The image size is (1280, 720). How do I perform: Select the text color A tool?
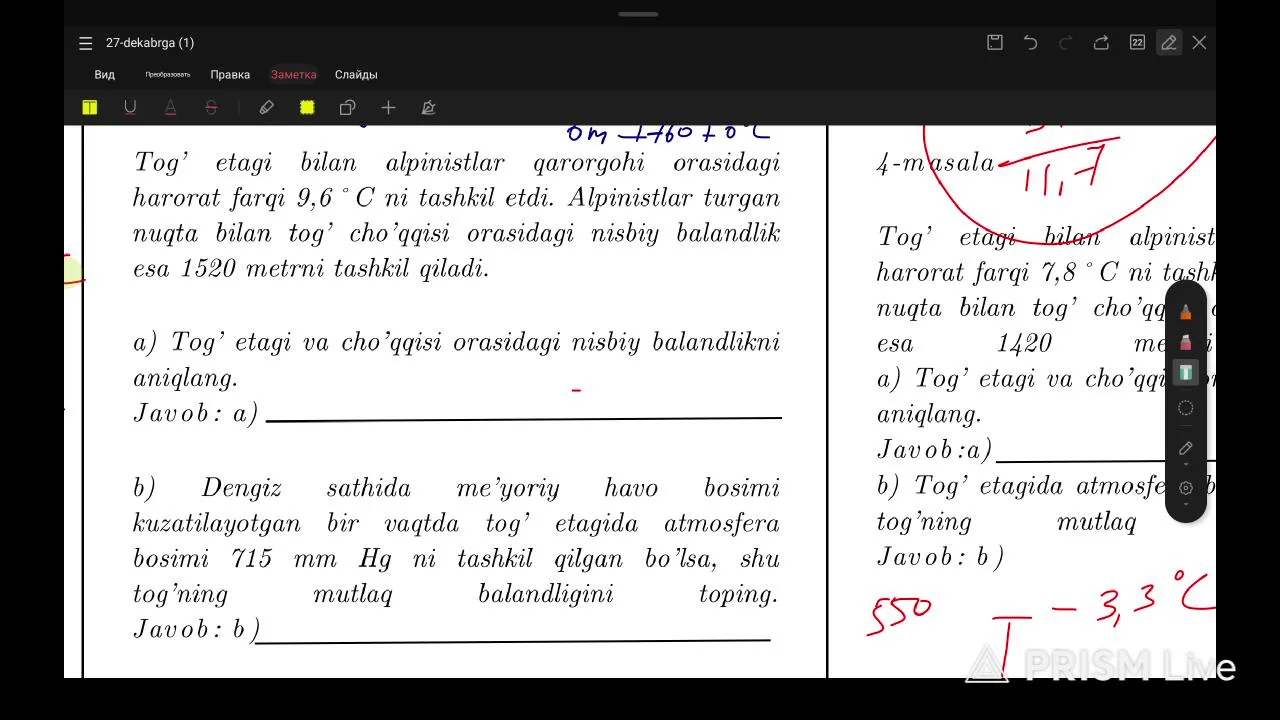(x=170, y=108)
